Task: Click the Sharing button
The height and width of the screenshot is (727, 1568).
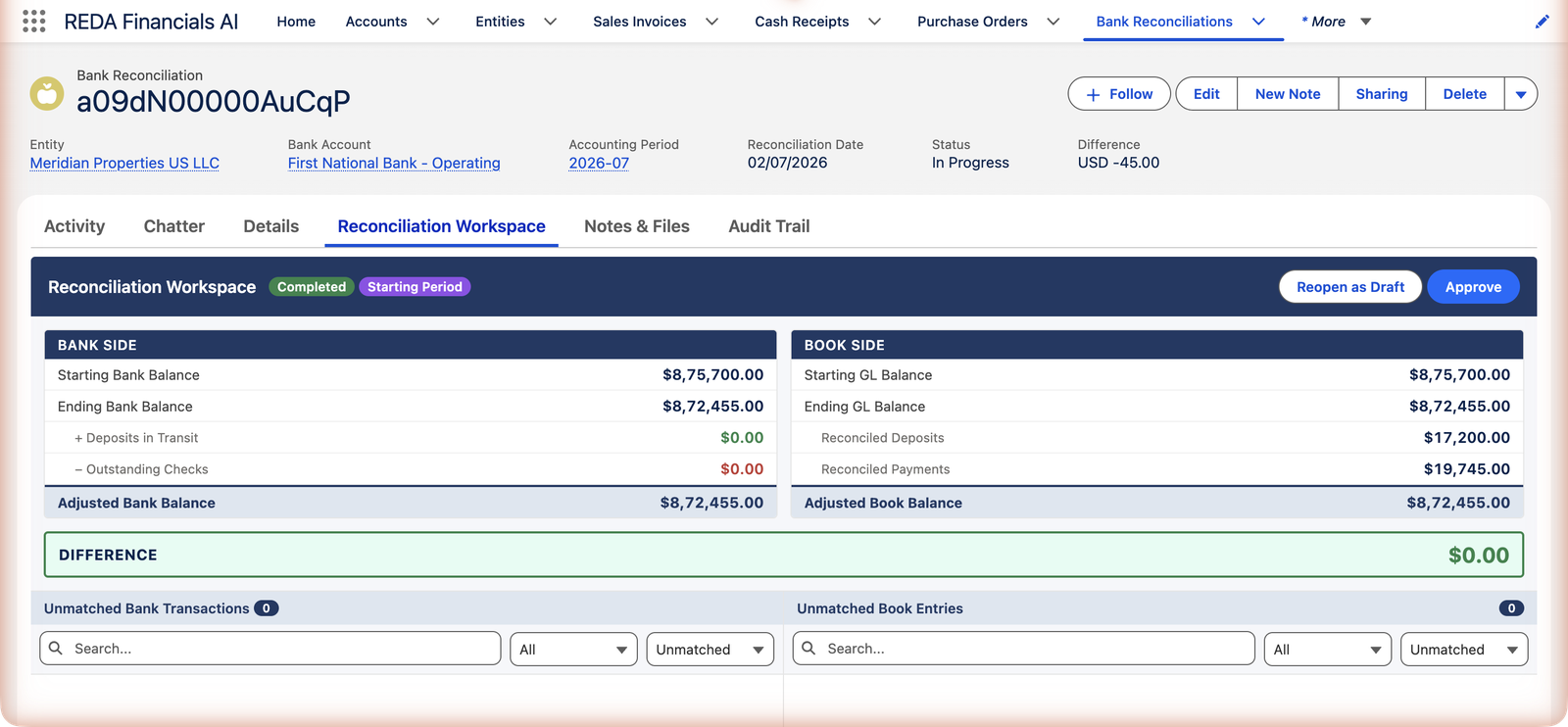Action: pos(1382,94)
